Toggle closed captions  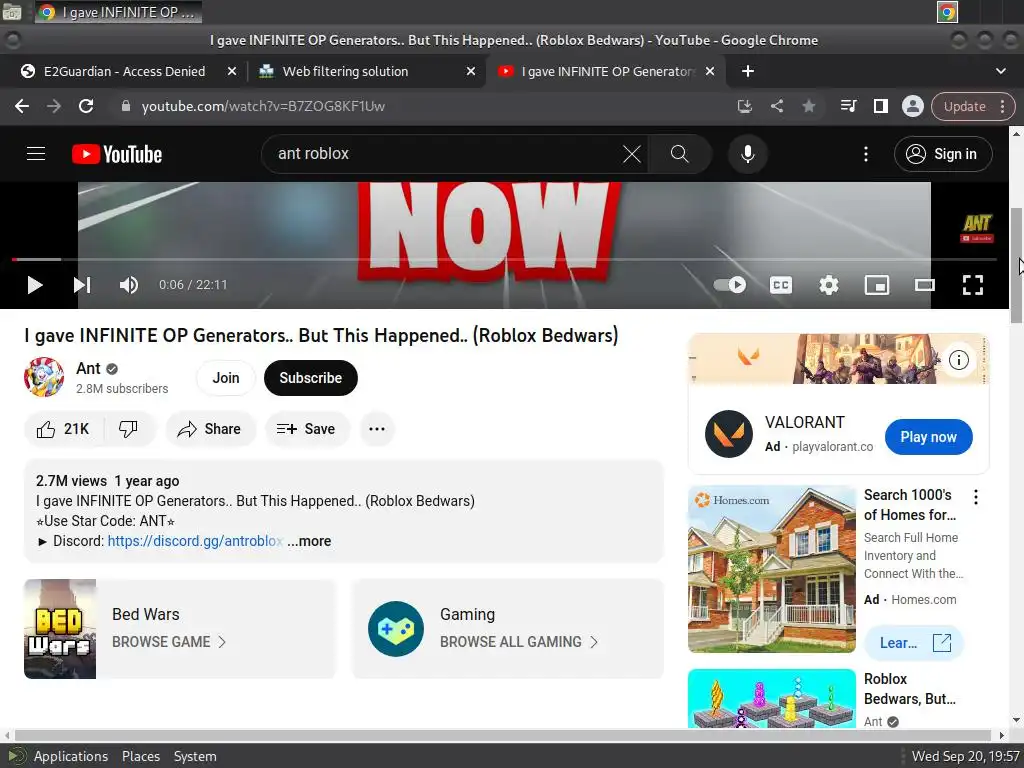tap(781, 285)
